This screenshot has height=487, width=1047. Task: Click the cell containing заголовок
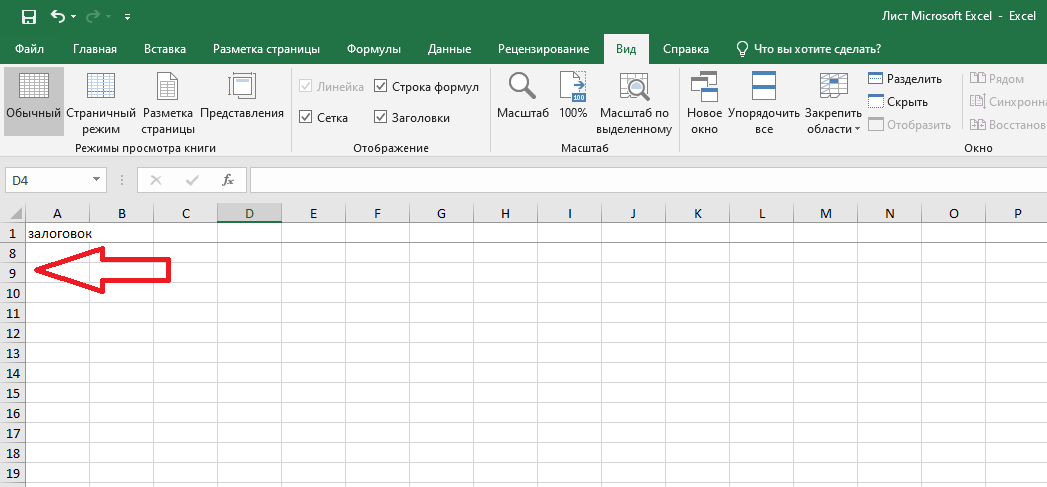click(57, 233)
